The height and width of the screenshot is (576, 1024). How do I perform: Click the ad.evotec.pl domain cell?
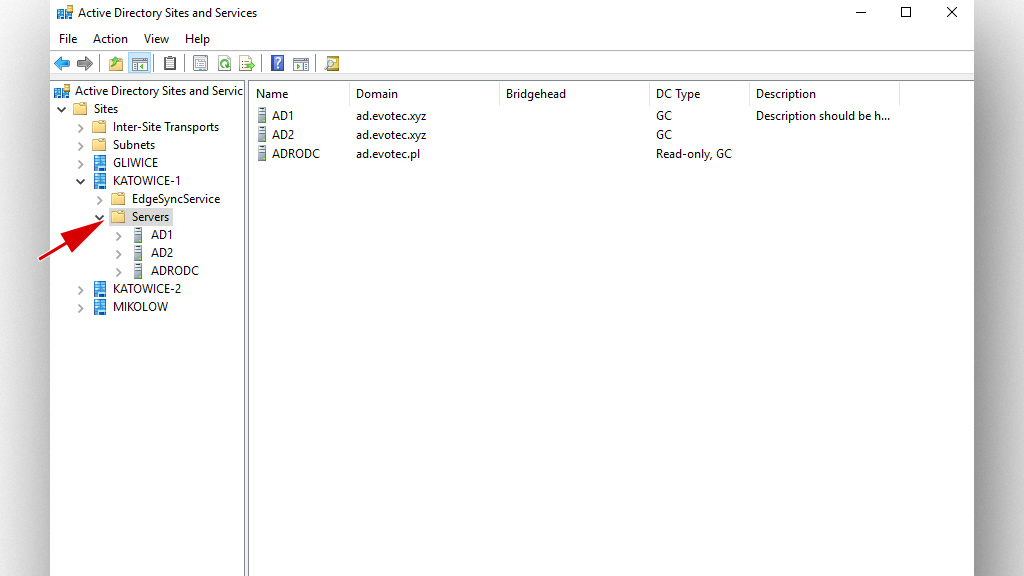click(x=388, y=153)
